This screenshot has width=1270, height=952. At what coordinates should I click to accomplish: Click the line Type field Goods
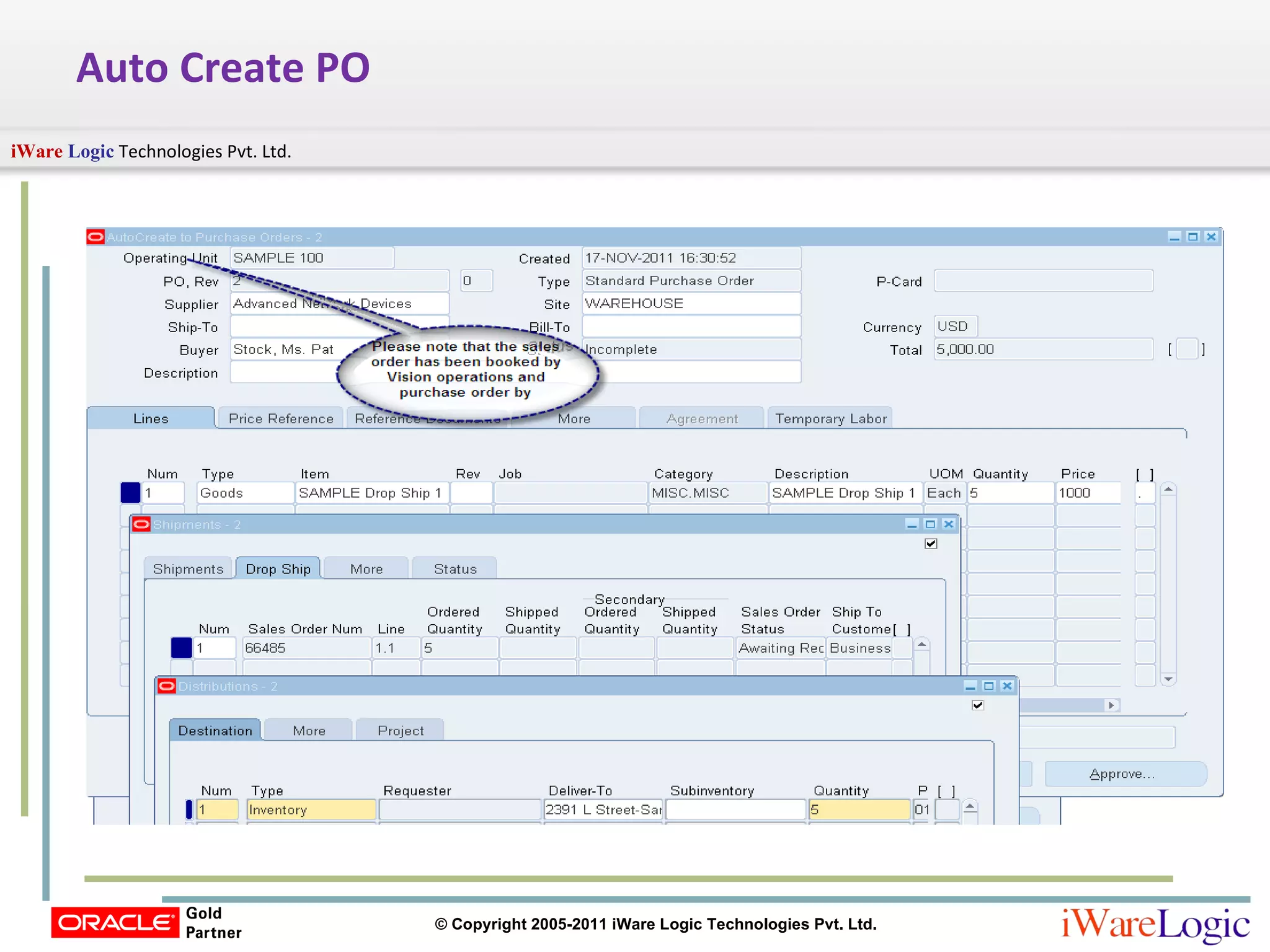tap(246, 493)
